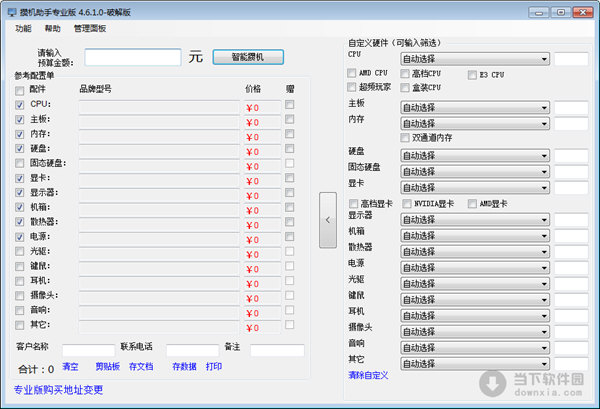Viewport: 600px width, 409px height.
Task: Click the CPU brand model field
Action: (159, 107)
